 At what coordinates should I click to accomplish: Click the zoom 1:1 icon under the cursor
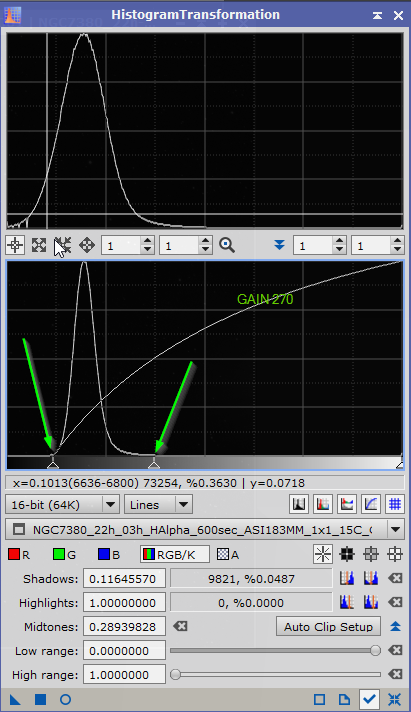pos(63,245)
